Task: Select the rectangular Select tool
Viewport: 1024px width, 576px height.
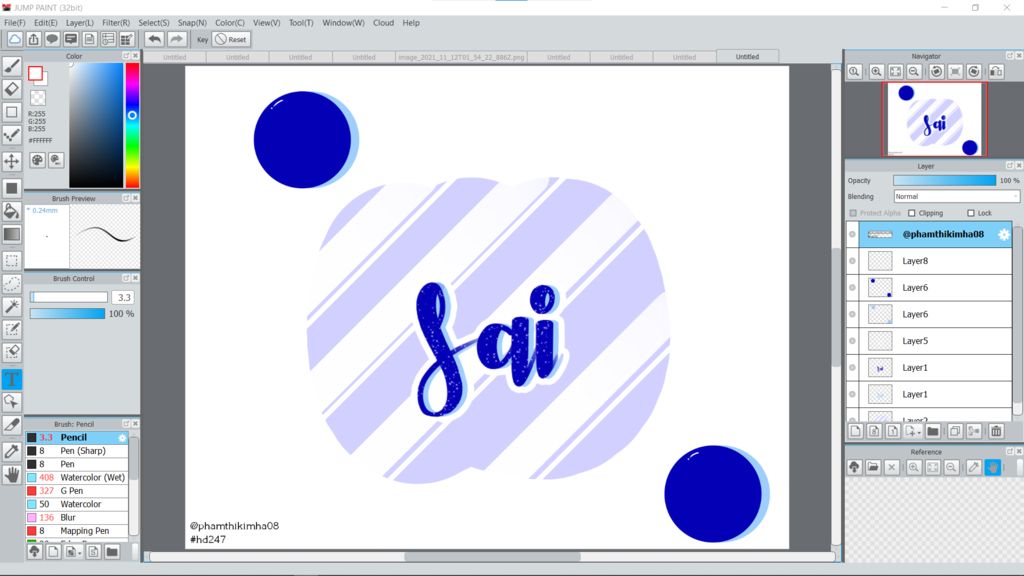Action: (12, 261)
